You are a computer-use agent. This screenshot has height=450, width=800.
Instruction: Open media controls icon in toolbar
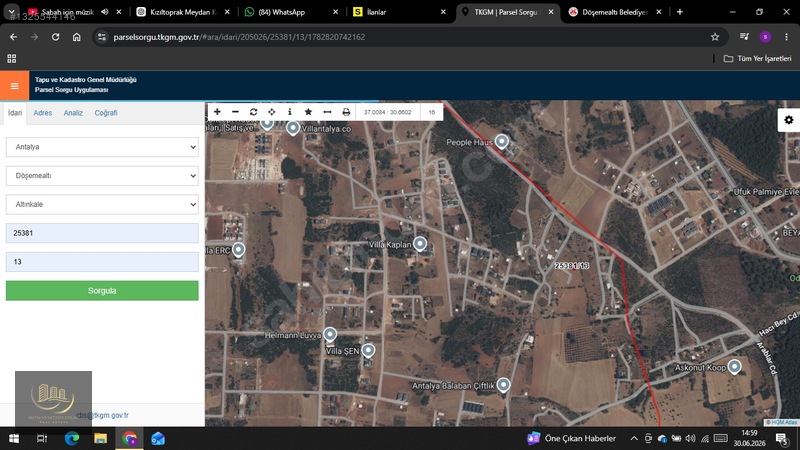point(744,37)
